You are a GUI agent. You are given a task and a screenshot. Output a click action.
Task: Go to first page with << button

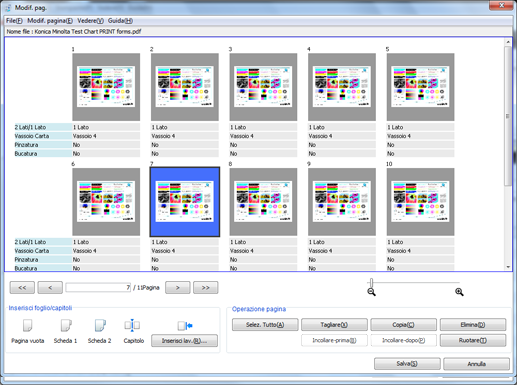(22, 287)
